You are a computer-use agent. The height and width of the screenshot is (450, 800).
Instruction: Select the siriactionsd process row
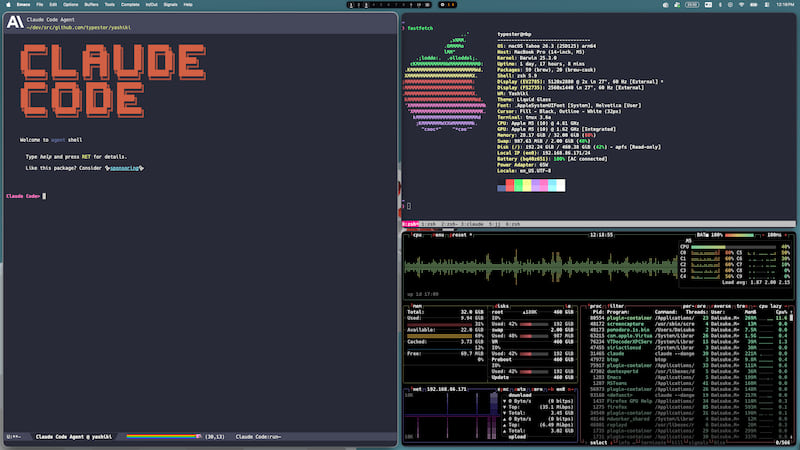tap(688, 347)
